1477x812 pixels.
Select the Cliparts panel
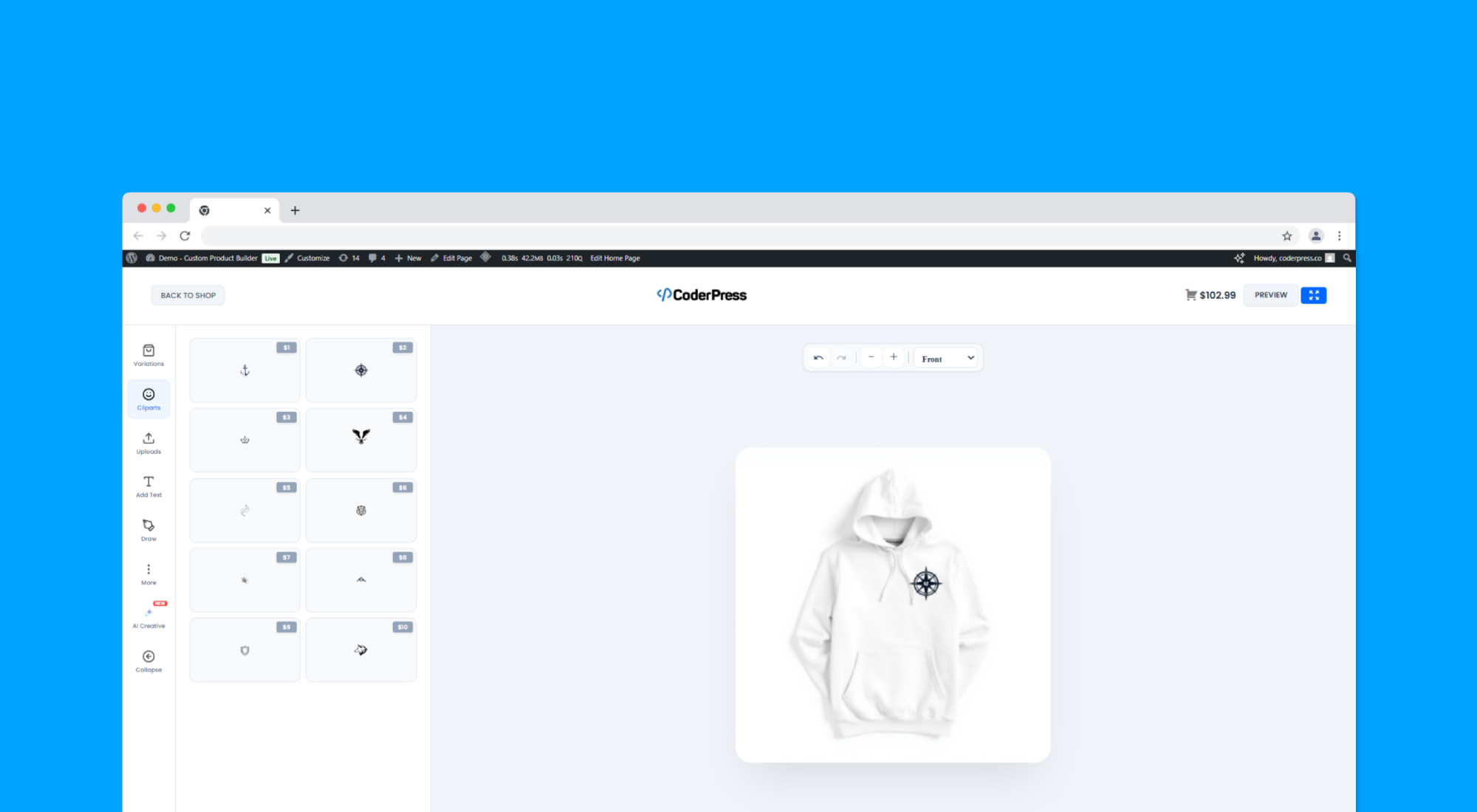tap(148, 399)
